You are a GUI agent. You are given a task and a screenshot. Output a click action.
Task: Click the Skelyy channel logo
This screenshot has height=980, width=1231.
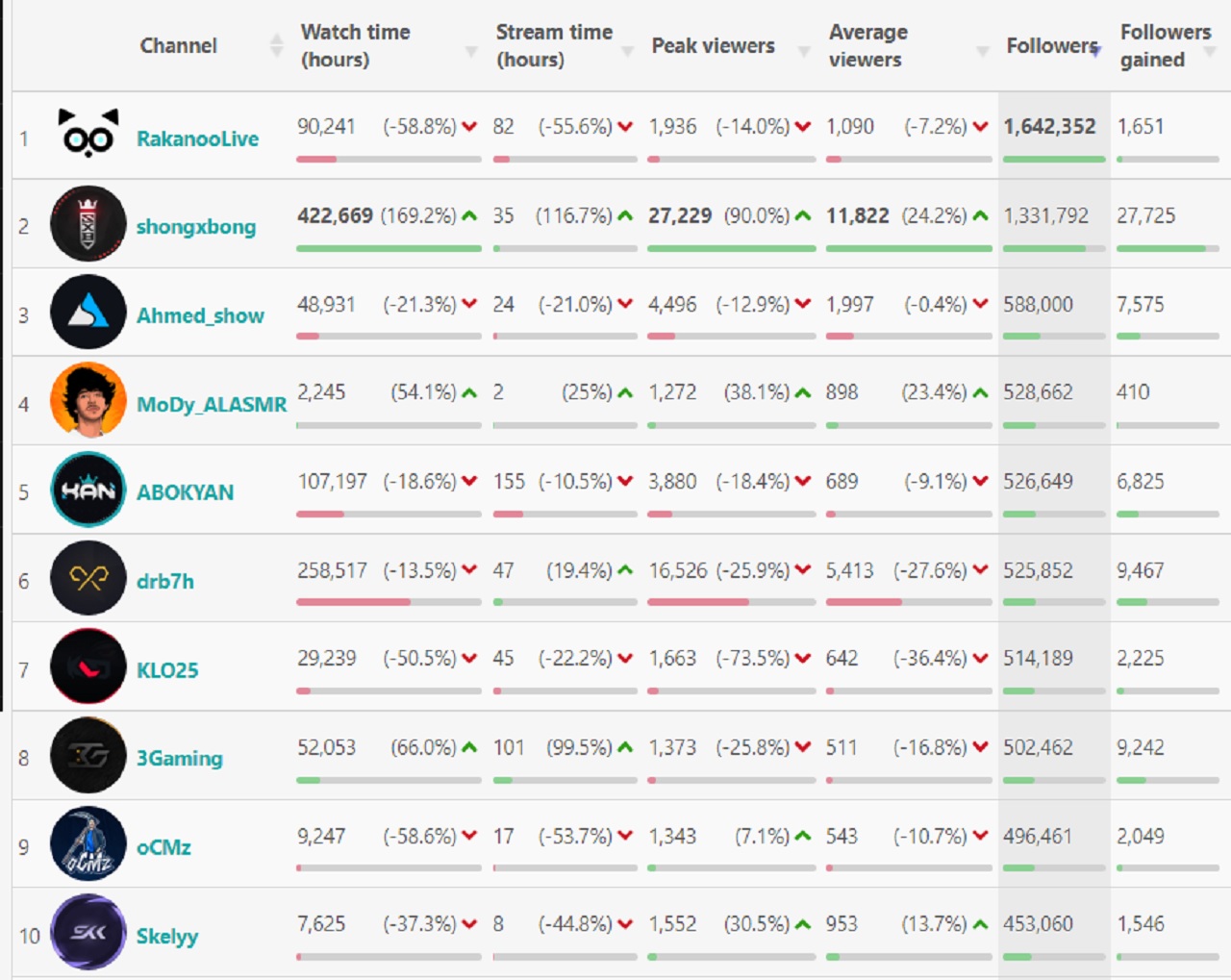point(88,933)
